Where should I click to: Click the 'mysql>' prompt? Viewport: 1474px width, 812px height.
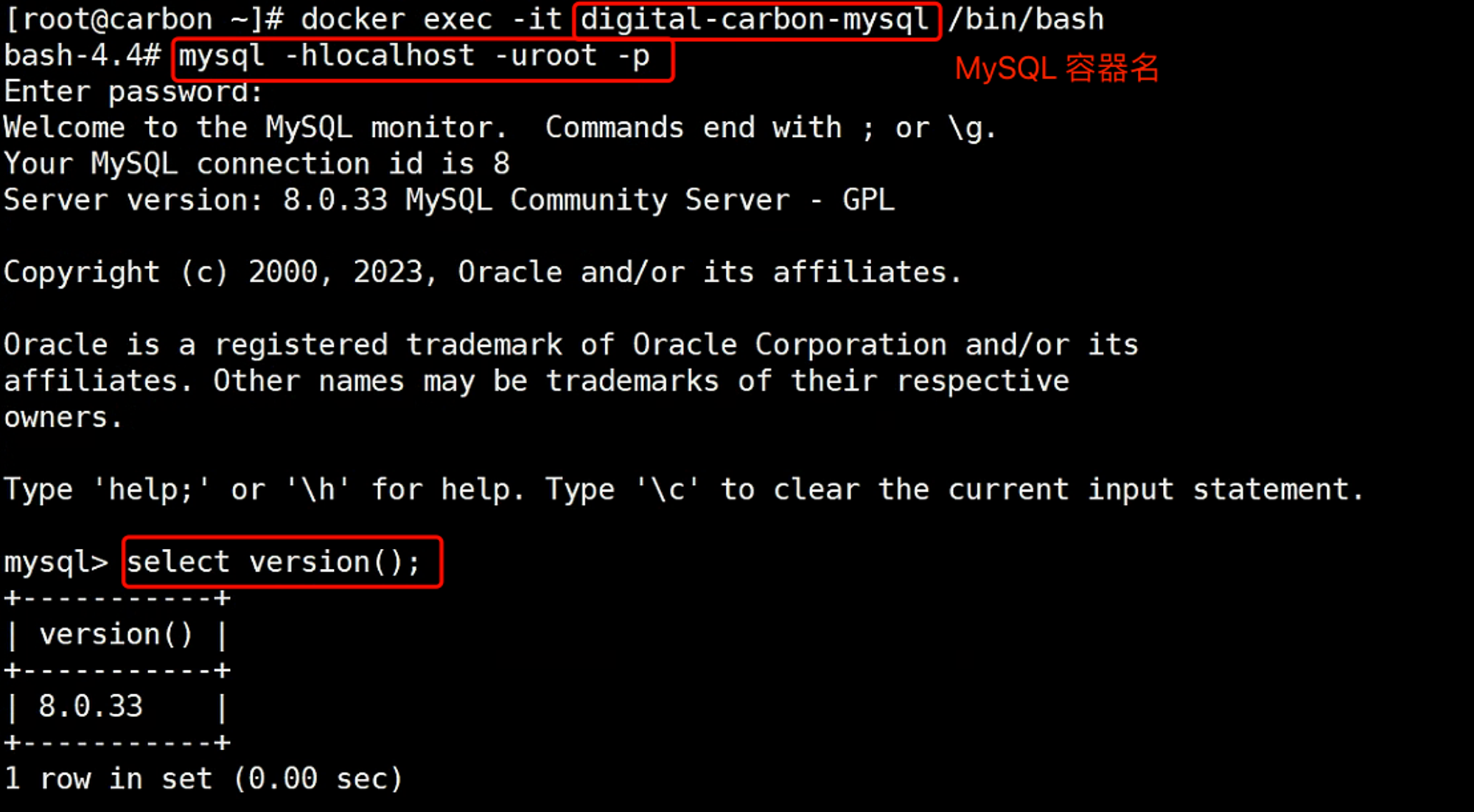click(x=56, y=562)
